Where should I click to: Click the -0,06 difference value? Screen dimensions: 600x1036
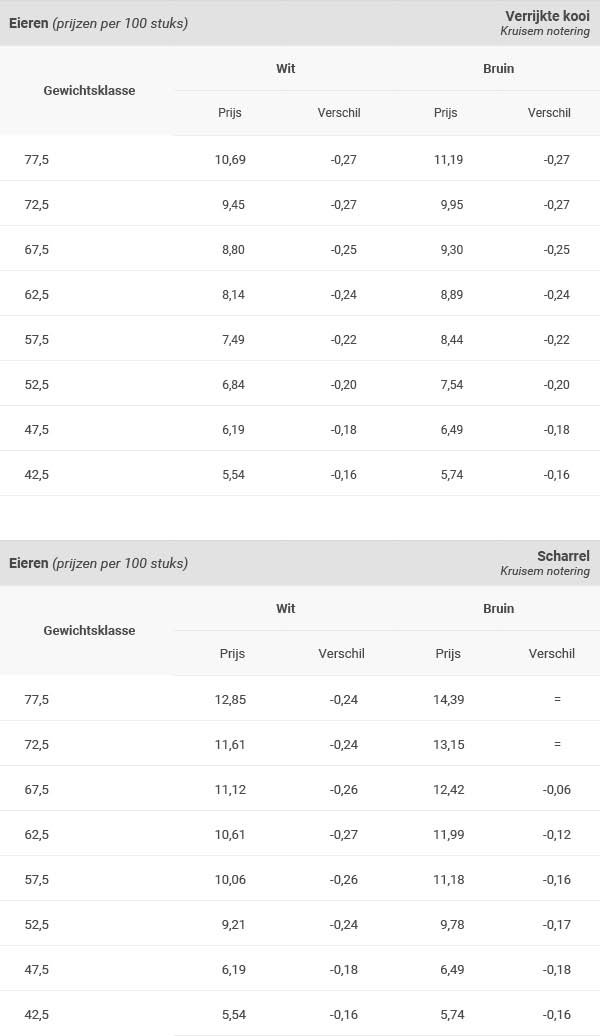556,790
